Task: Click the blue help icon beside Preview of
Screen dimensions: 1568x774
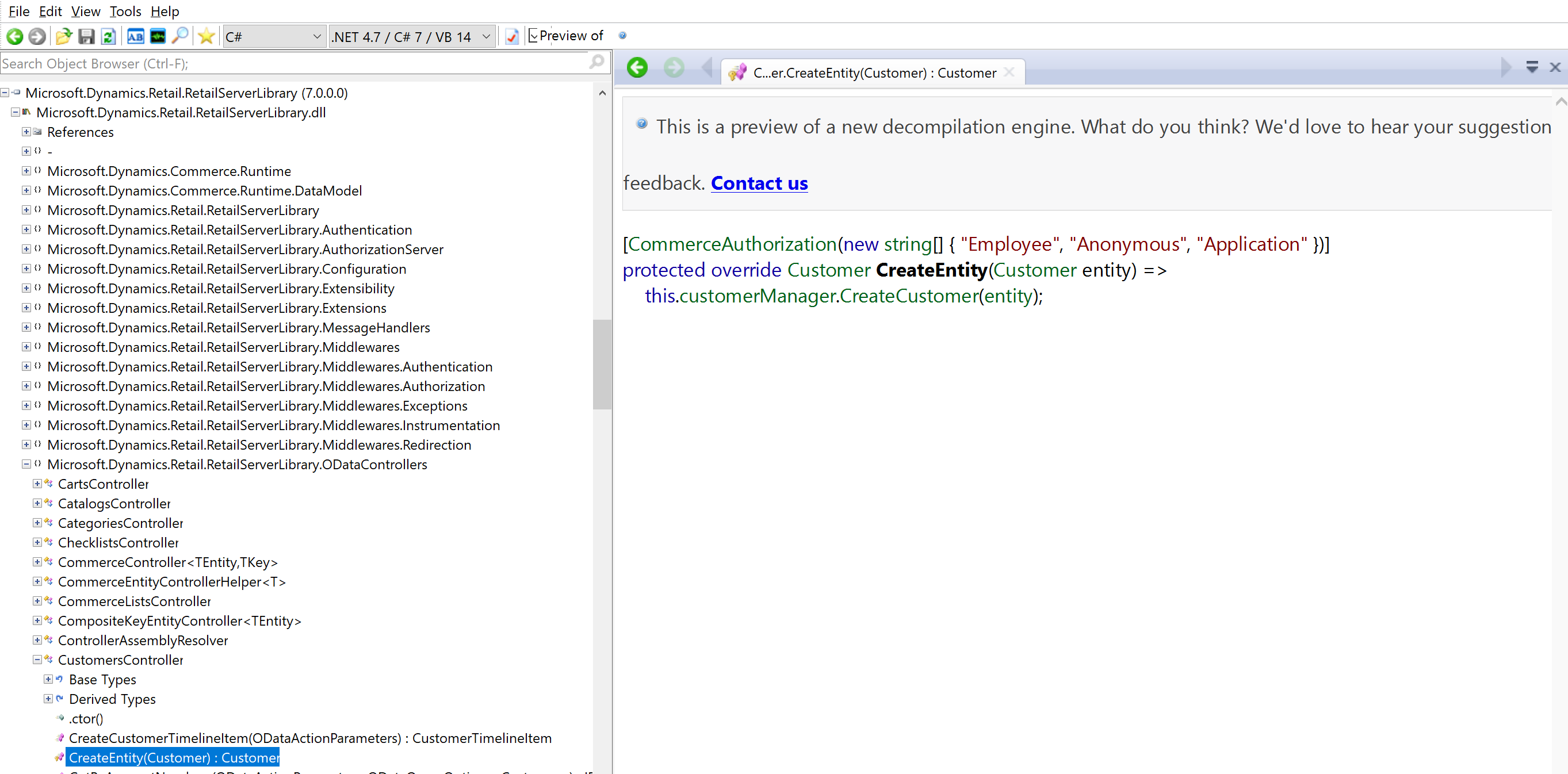Action: pyautogui.click(x=622, y=35)
